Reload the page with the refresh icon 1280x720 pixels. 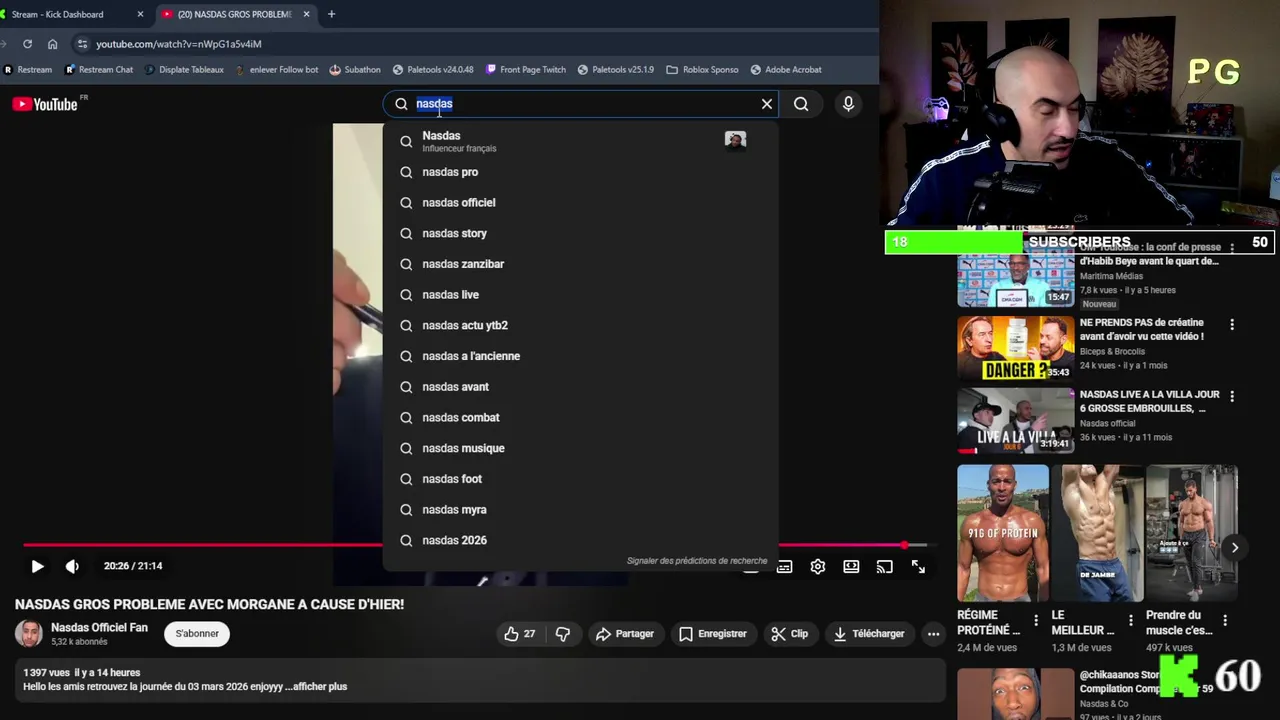coord(27,44)
